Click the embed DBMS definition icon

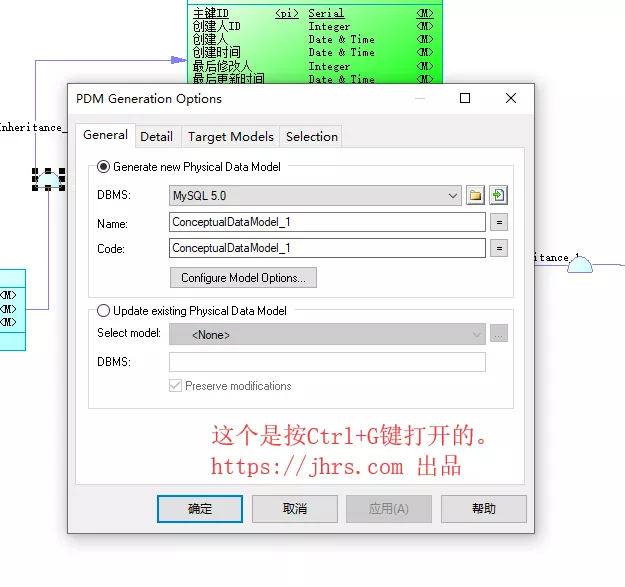(498, 195)
